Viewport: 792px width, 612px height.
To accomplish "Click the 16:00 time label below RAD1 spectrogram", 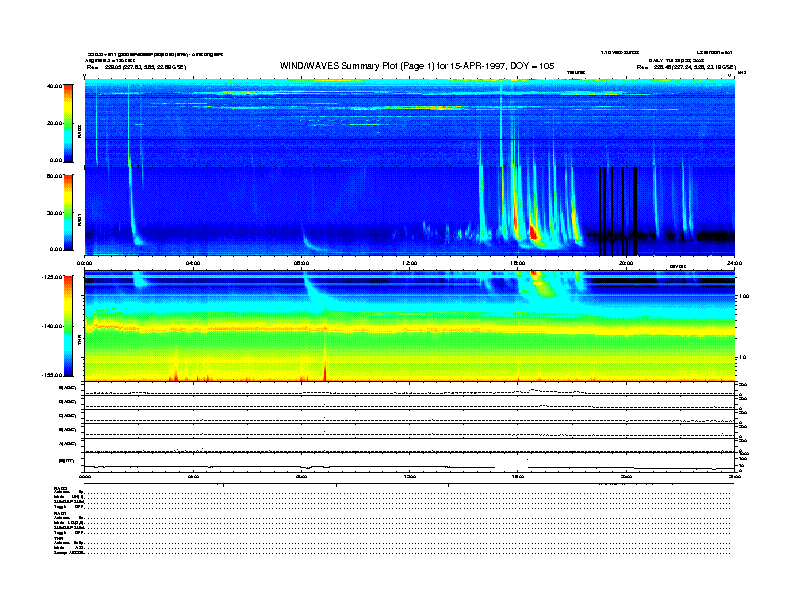I will coord(518,263).
